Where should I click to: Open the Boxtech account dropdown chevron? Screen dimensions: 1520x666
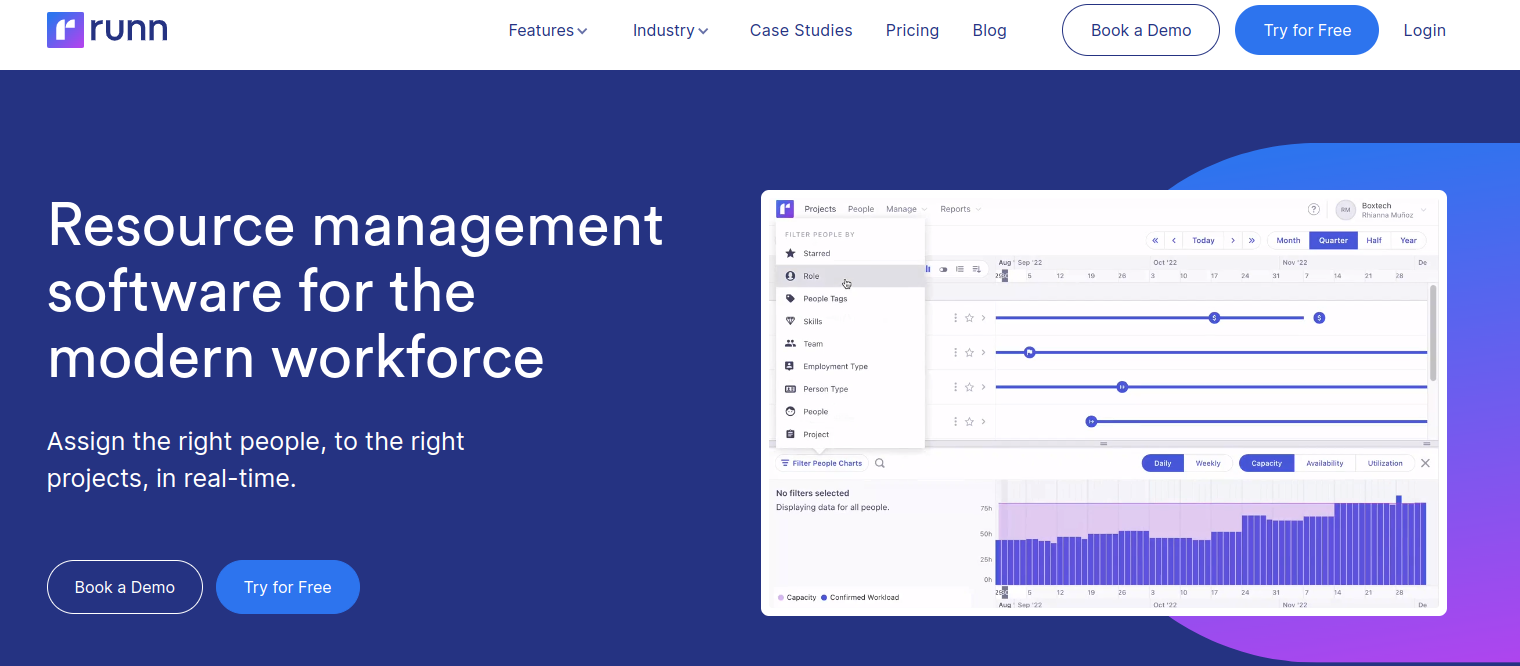[1423, 210]
